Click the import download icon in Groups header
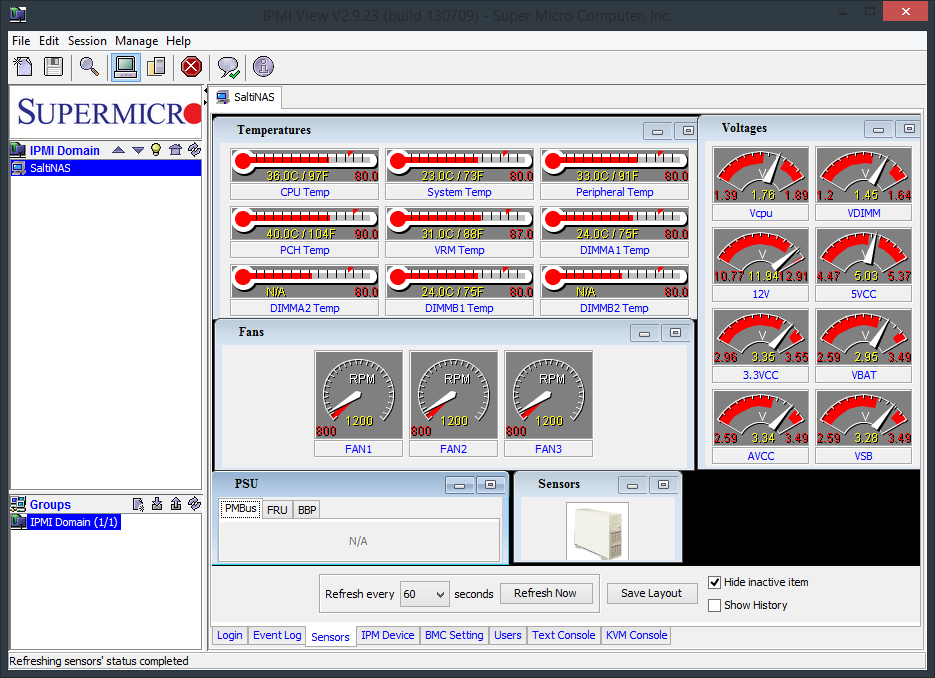 tap(157, 504)
